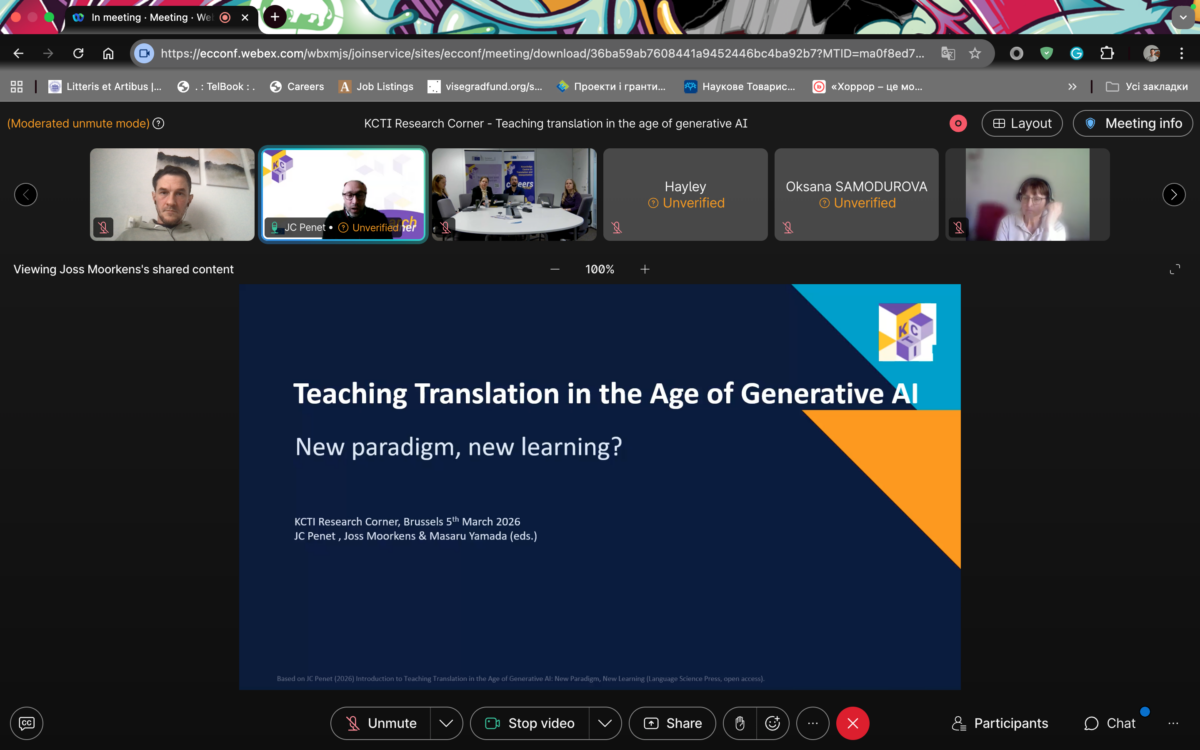The width and height of the screenshot is (1200, 750).
Task: Zoom out shared content with minus
Action: pos(555,269)
